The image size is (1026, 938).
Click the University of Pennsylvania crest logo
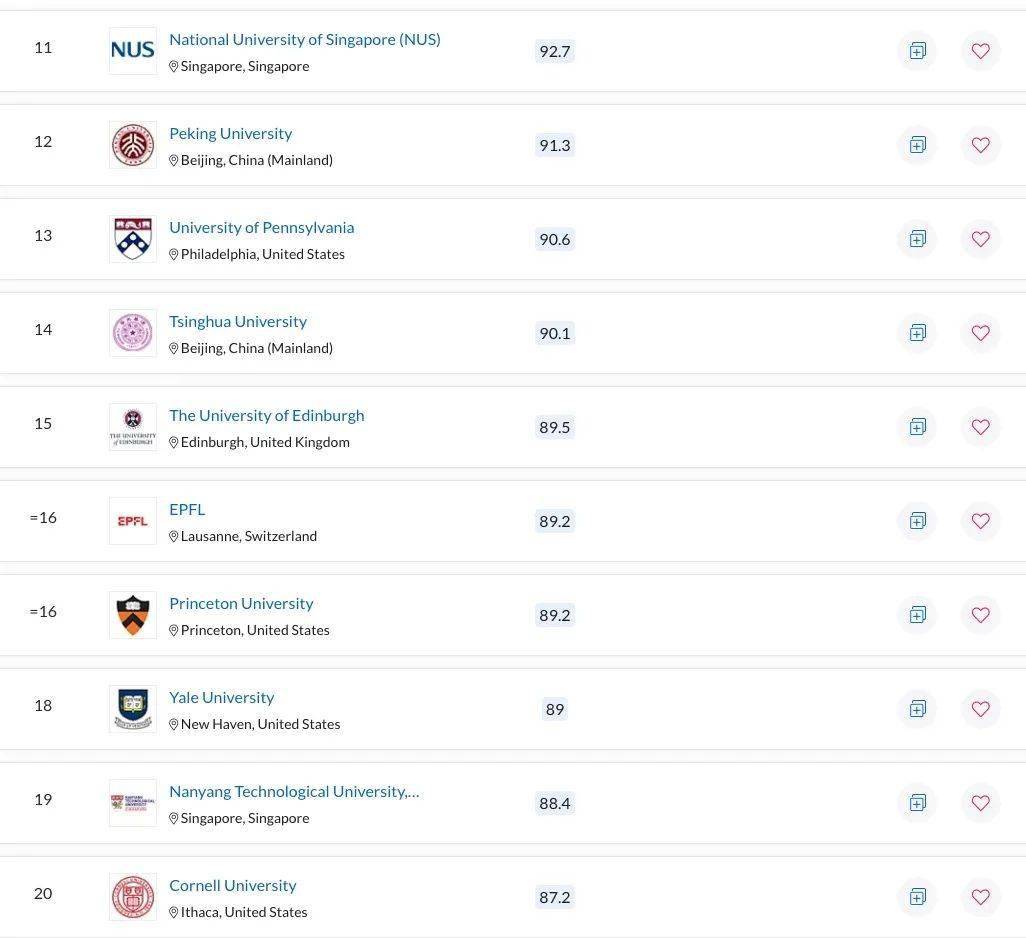(x=133, y=239)
